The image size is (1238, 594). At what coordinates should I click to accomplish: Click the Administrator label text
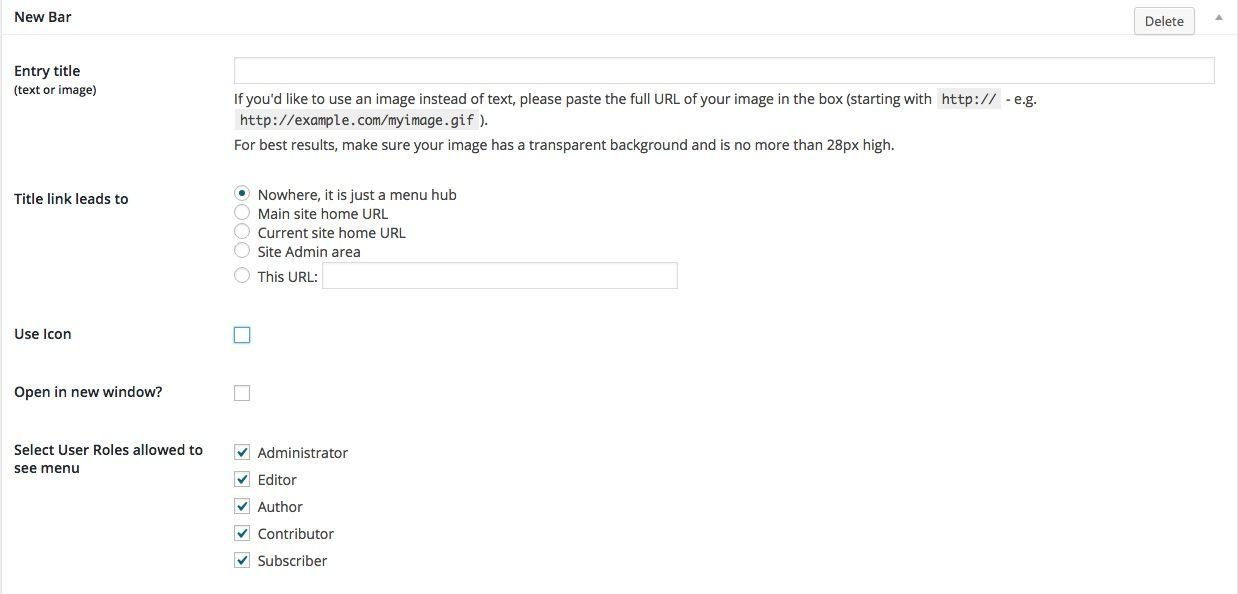coord(303,453)
